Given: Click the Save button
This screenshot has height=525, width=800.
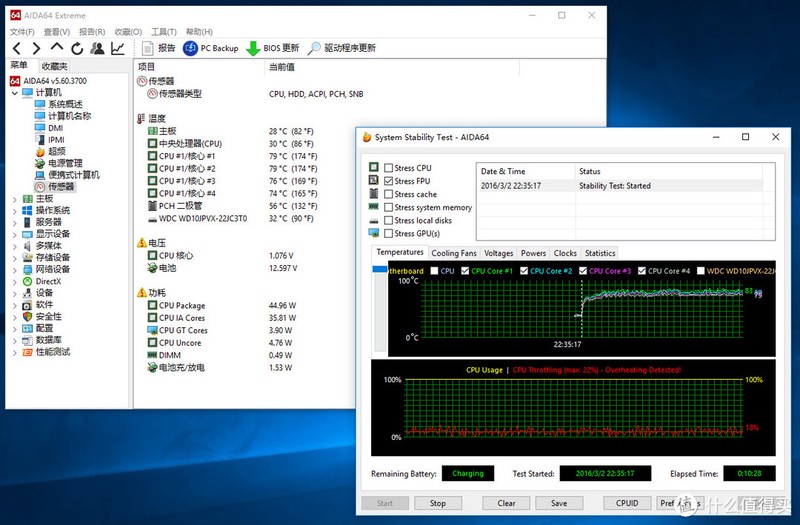Looking at the screenshot, I should coord(559,503).
